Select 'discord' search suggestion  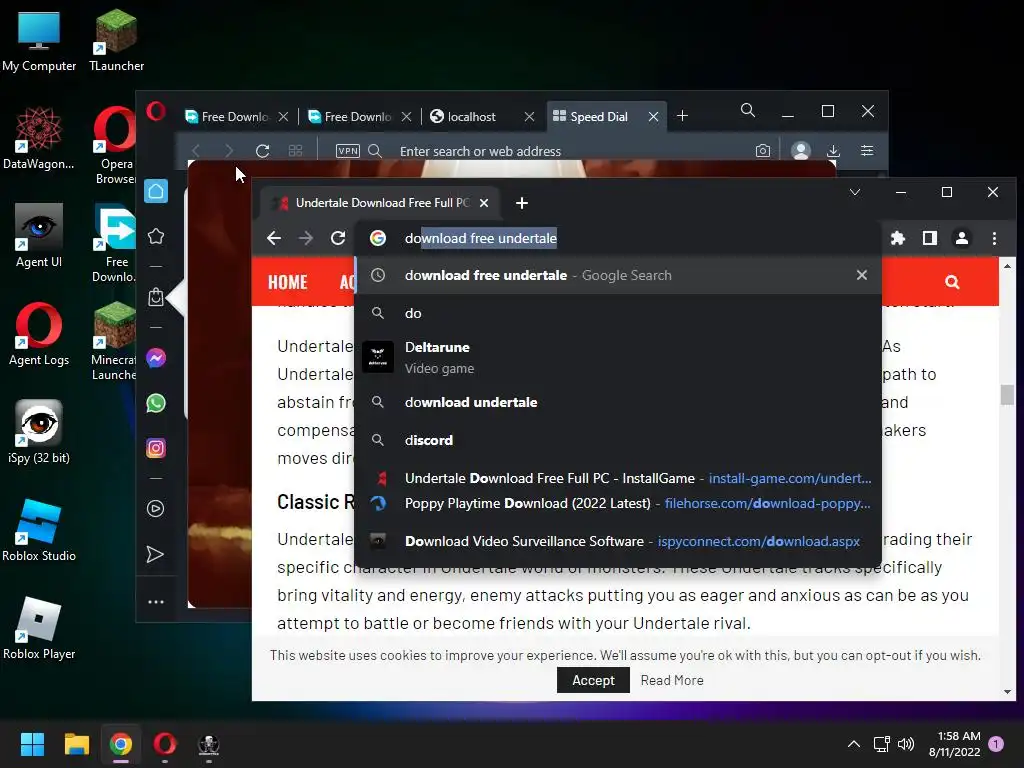point(618,440)
